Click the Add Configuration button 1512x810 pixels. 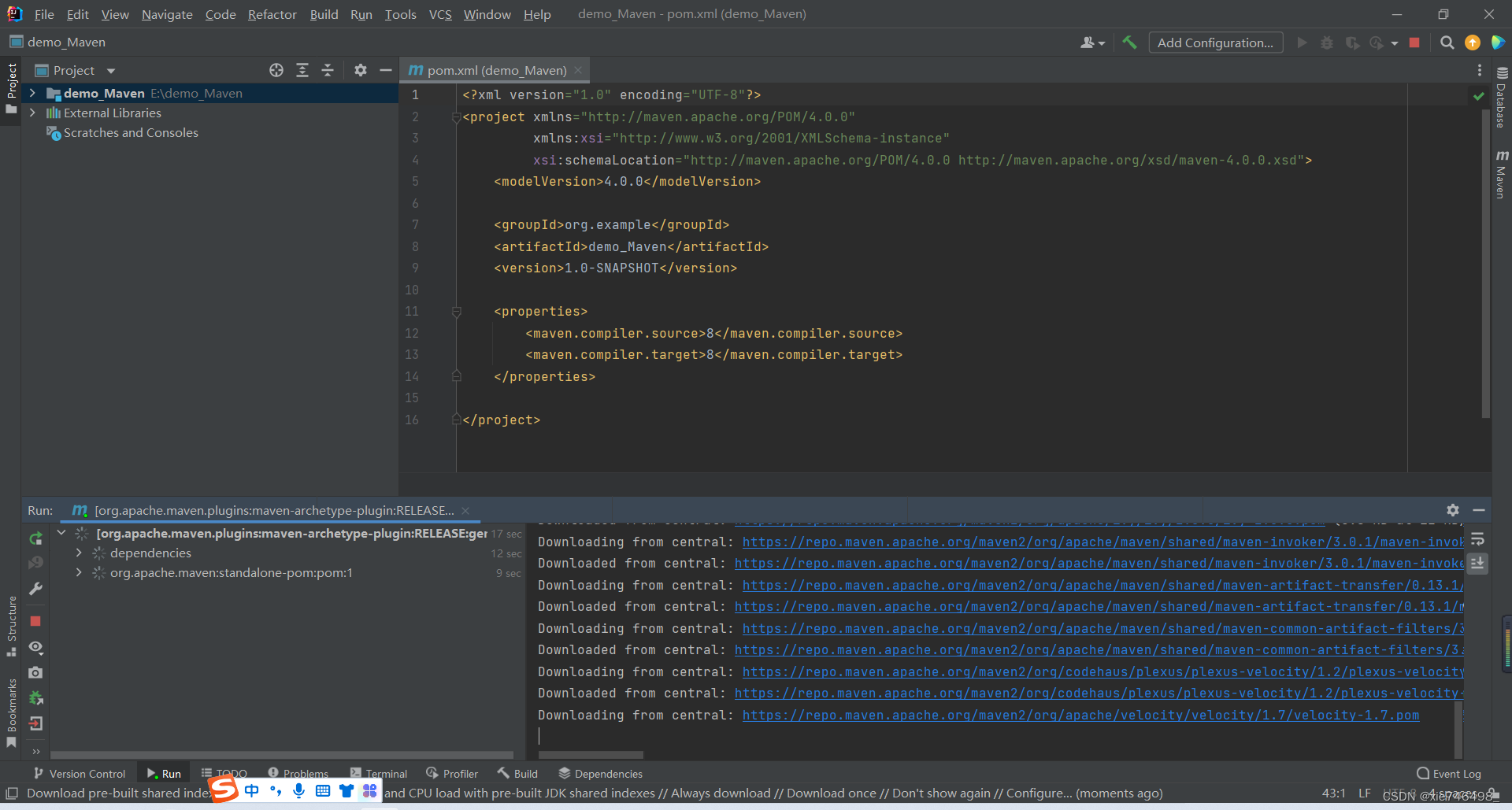pos(1215,43)
